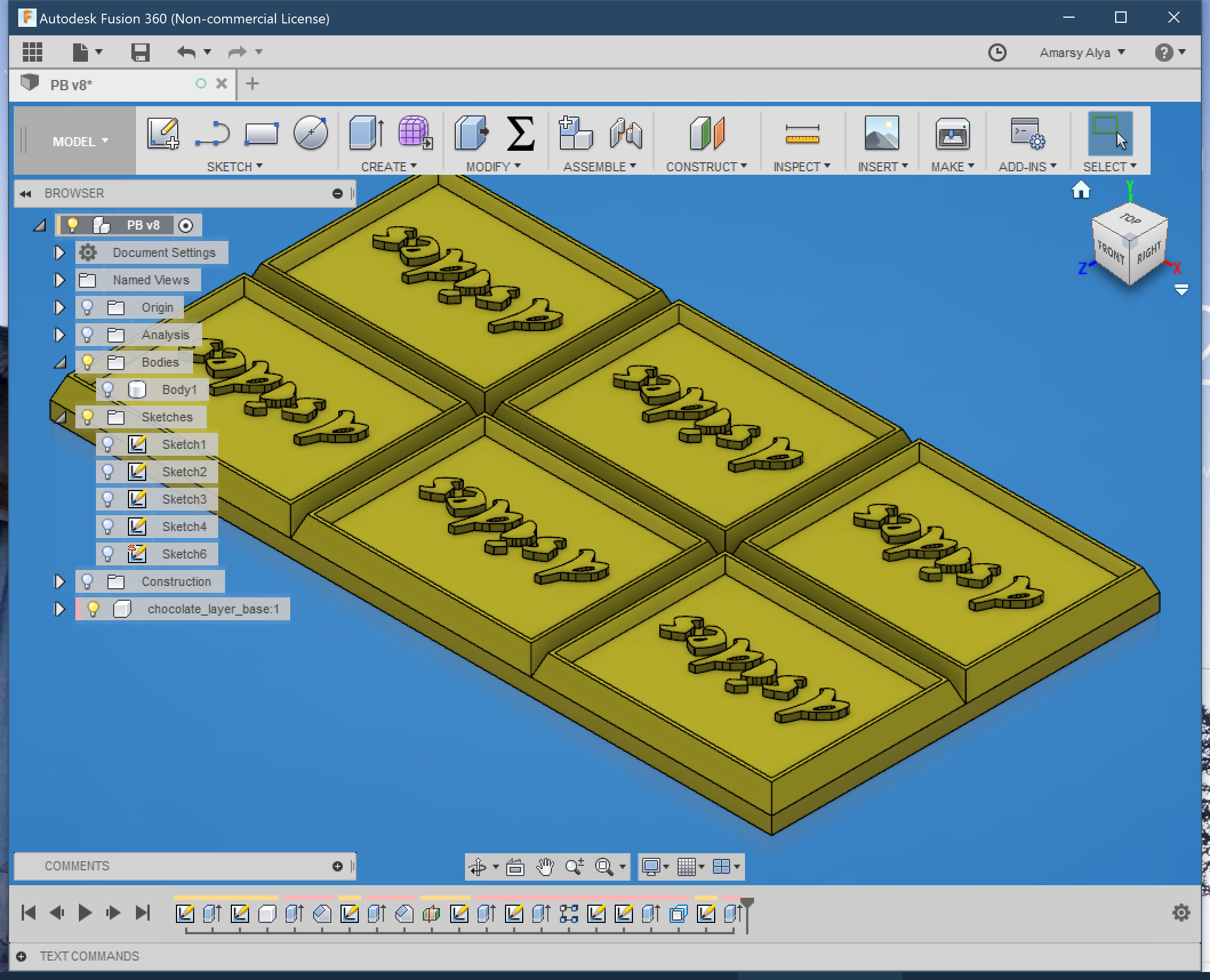
Task: Open the CONSTRUCT menu
Action: click(706, 167)
